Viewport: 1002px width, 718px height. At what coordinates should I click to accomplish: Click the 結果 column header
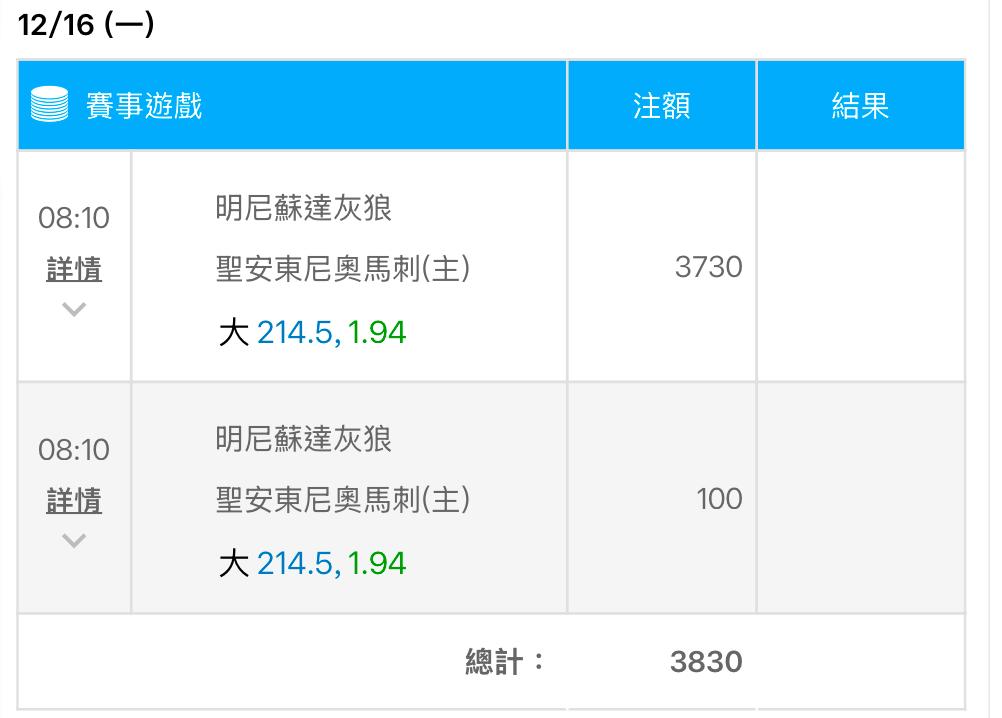[860, 105]
